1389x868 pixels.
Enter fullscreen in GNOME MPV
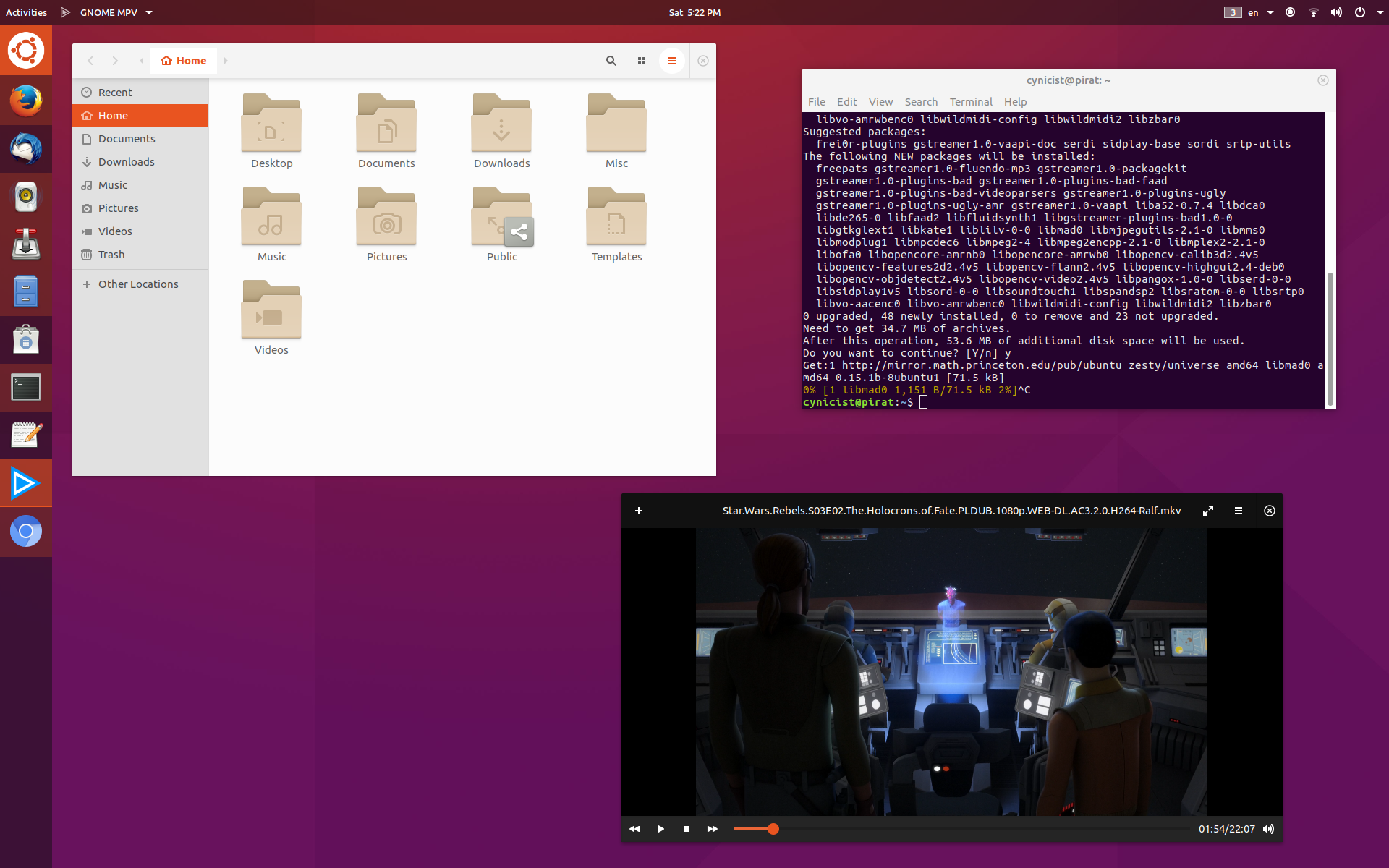pyautogui.click(x=1208, y=511)
